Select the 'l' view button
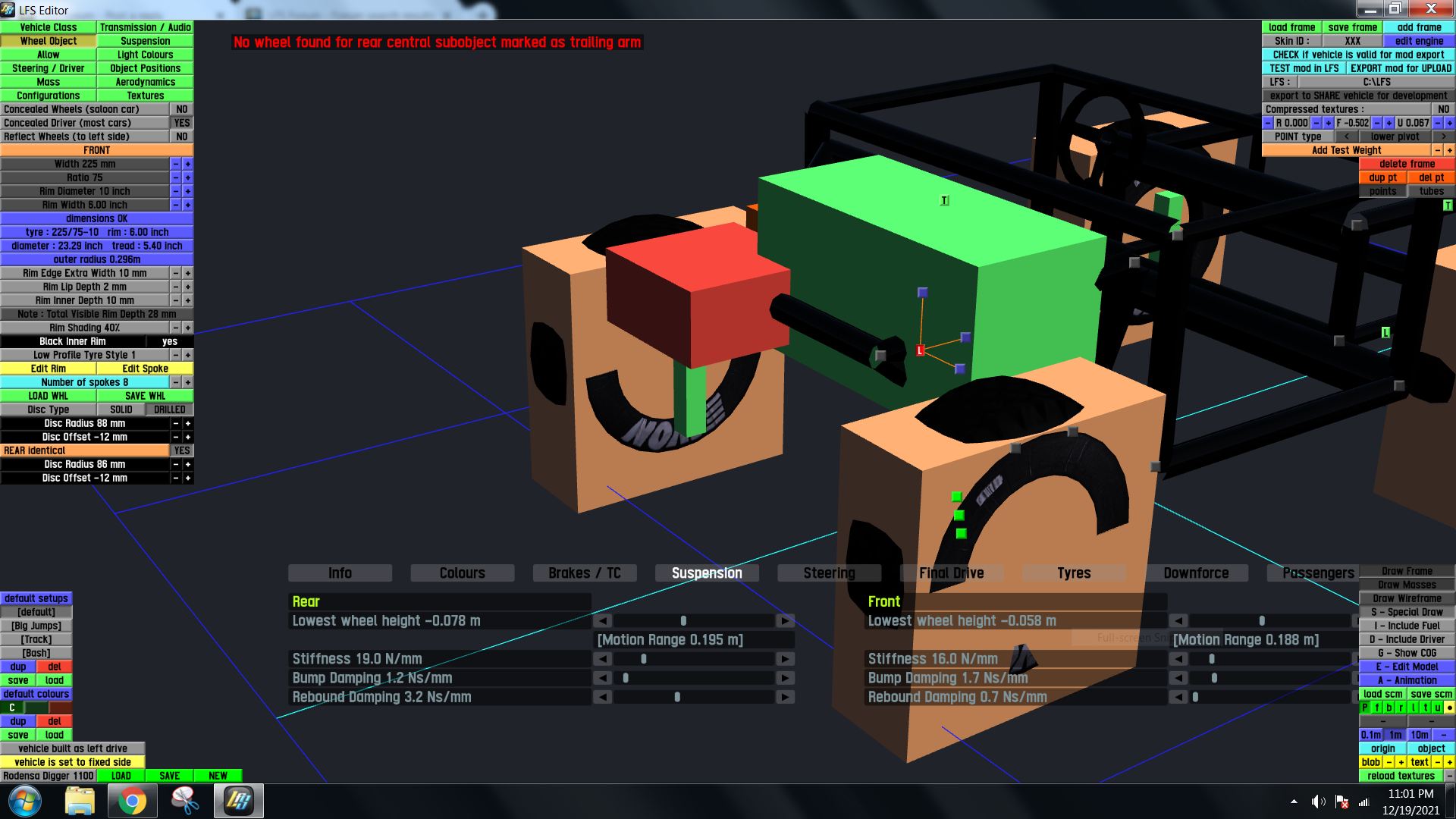This screenshot has height=819, width=1456. [1413, 708]
